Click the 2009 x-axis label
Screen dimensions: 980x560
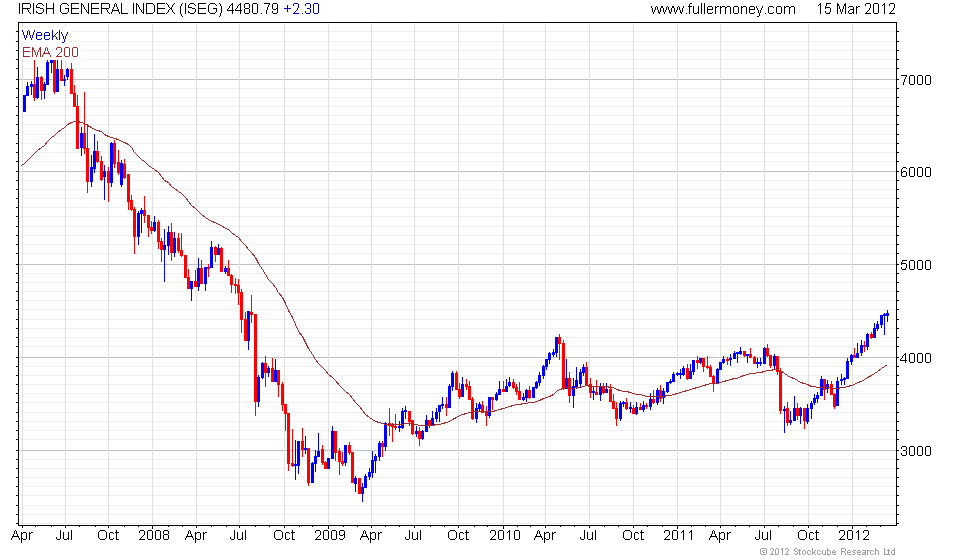click(x=330, y=536)
